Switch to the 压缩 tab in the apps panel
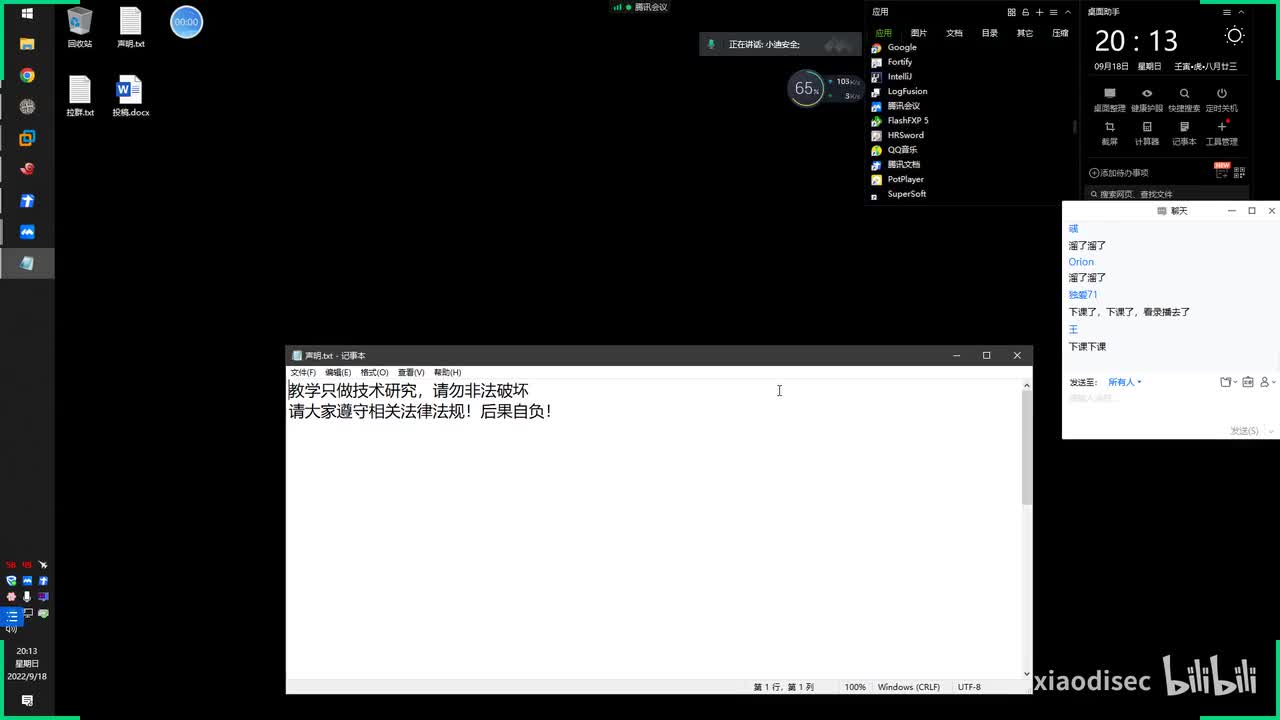 [x=1060, y=33]
